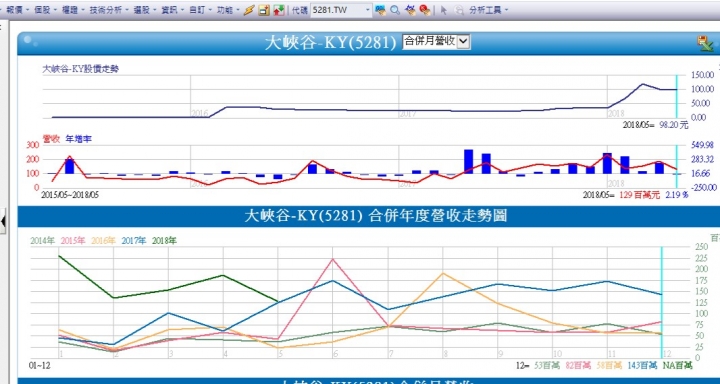The image size is (720, 384).
Task: Click the yellow window toolbar icon
Action: 264,10
